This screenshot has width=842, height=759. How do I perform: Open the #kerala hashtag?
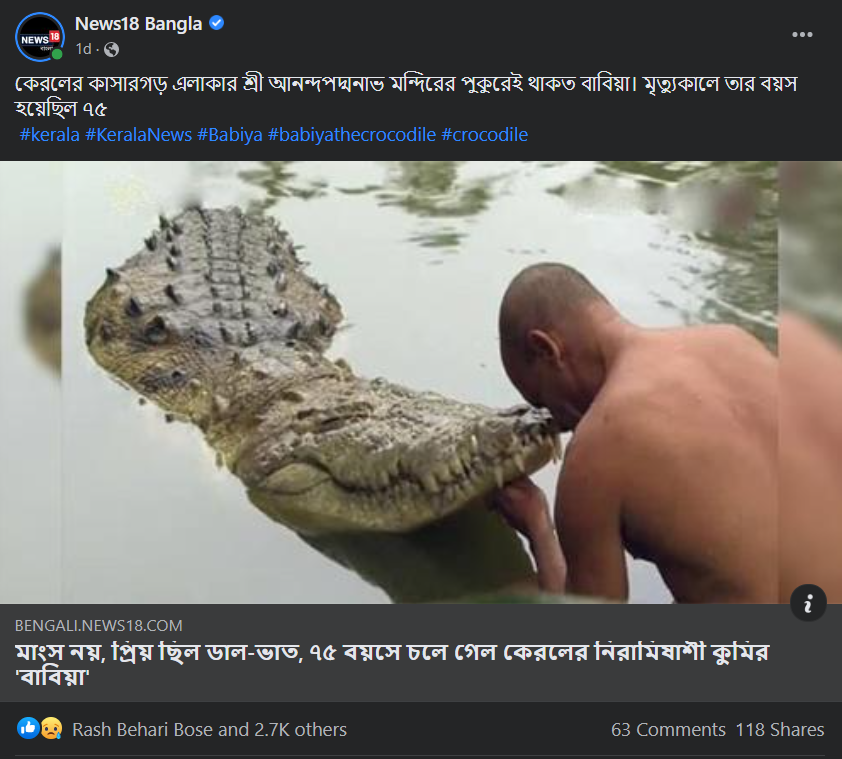[49, 134]
